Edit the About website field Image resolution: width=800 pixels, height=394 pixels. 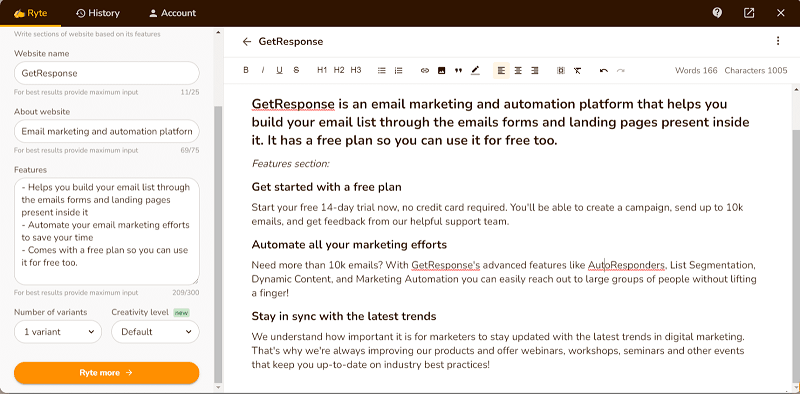click(x=107, y=131)
